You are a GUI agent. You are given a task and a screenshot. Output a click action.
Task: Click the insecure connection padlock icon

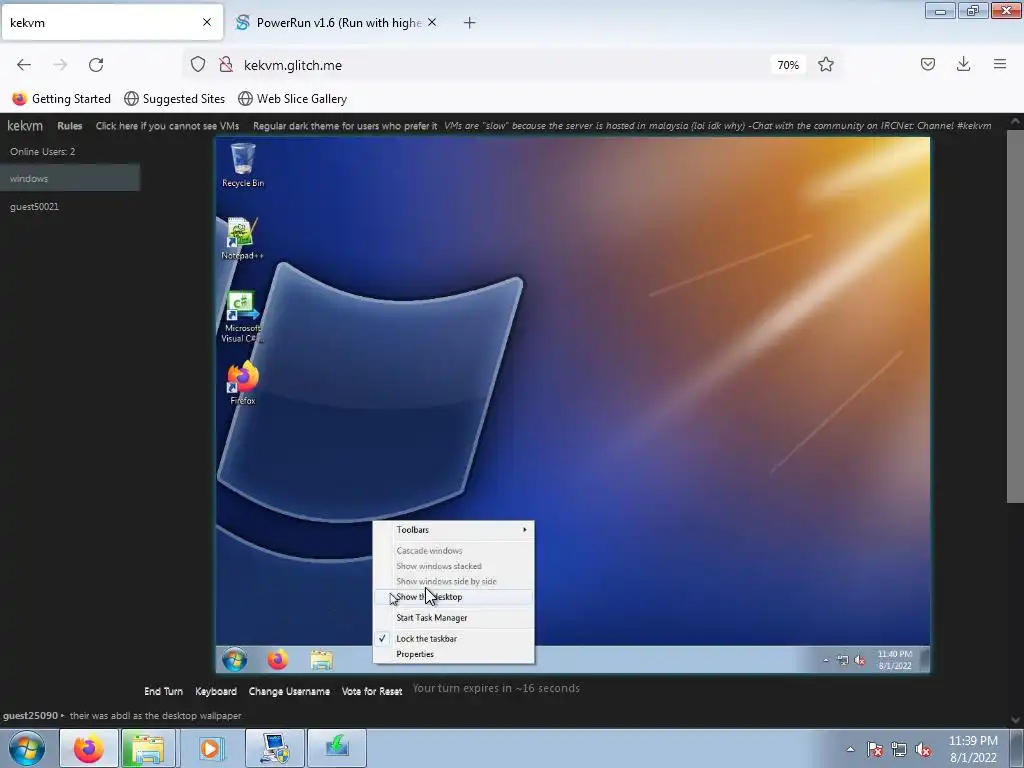pyautogui.click(x=226, y=65)
